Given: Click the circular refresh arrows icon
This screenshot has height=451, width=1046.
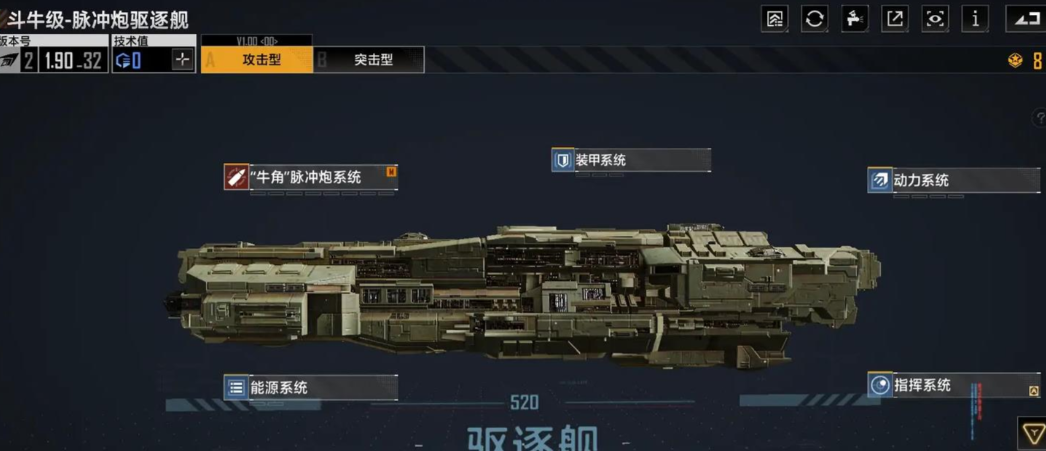Looking at the screenshot, I should pyautogui.click(x=815, y=19).
